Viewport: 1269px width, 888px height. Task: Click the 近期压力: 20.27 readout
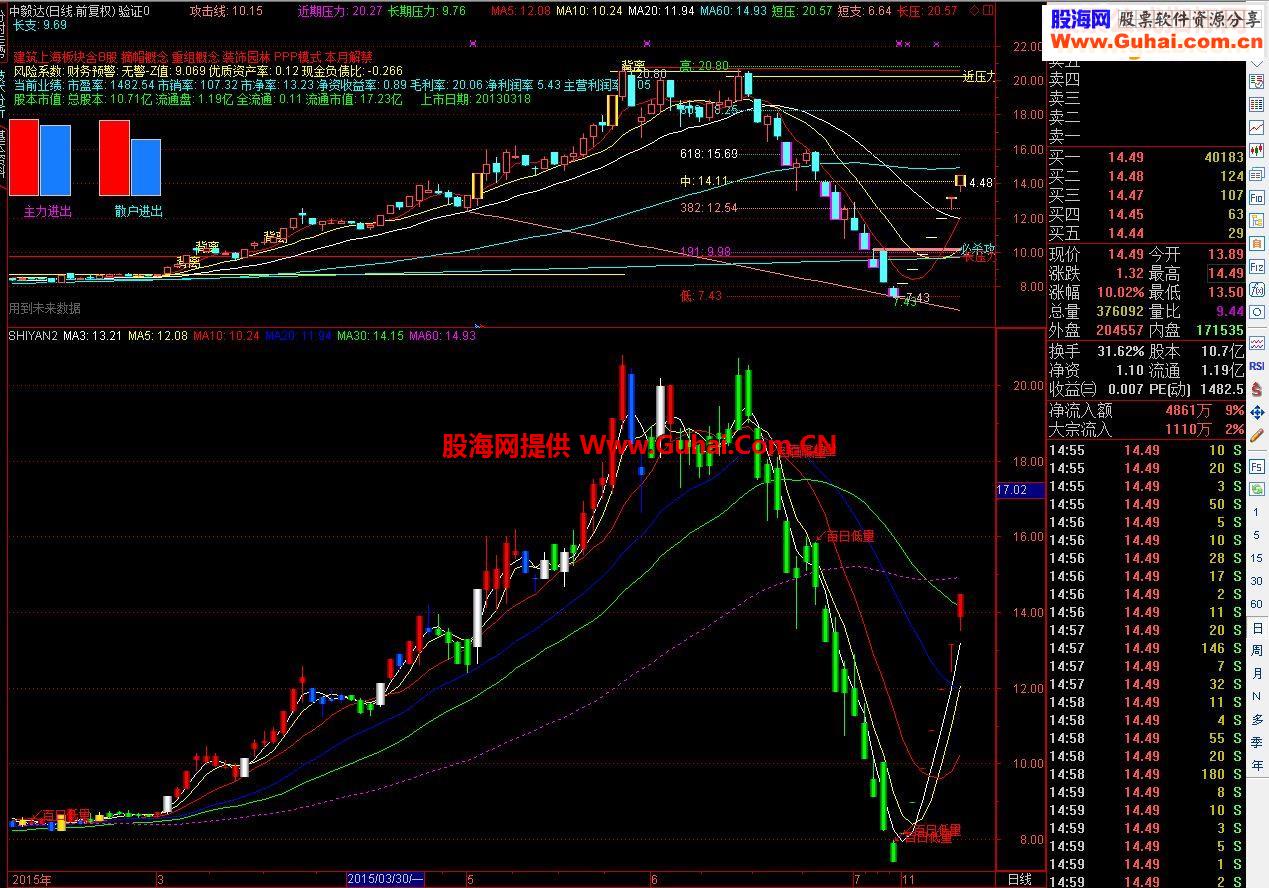tap(340, 11)
